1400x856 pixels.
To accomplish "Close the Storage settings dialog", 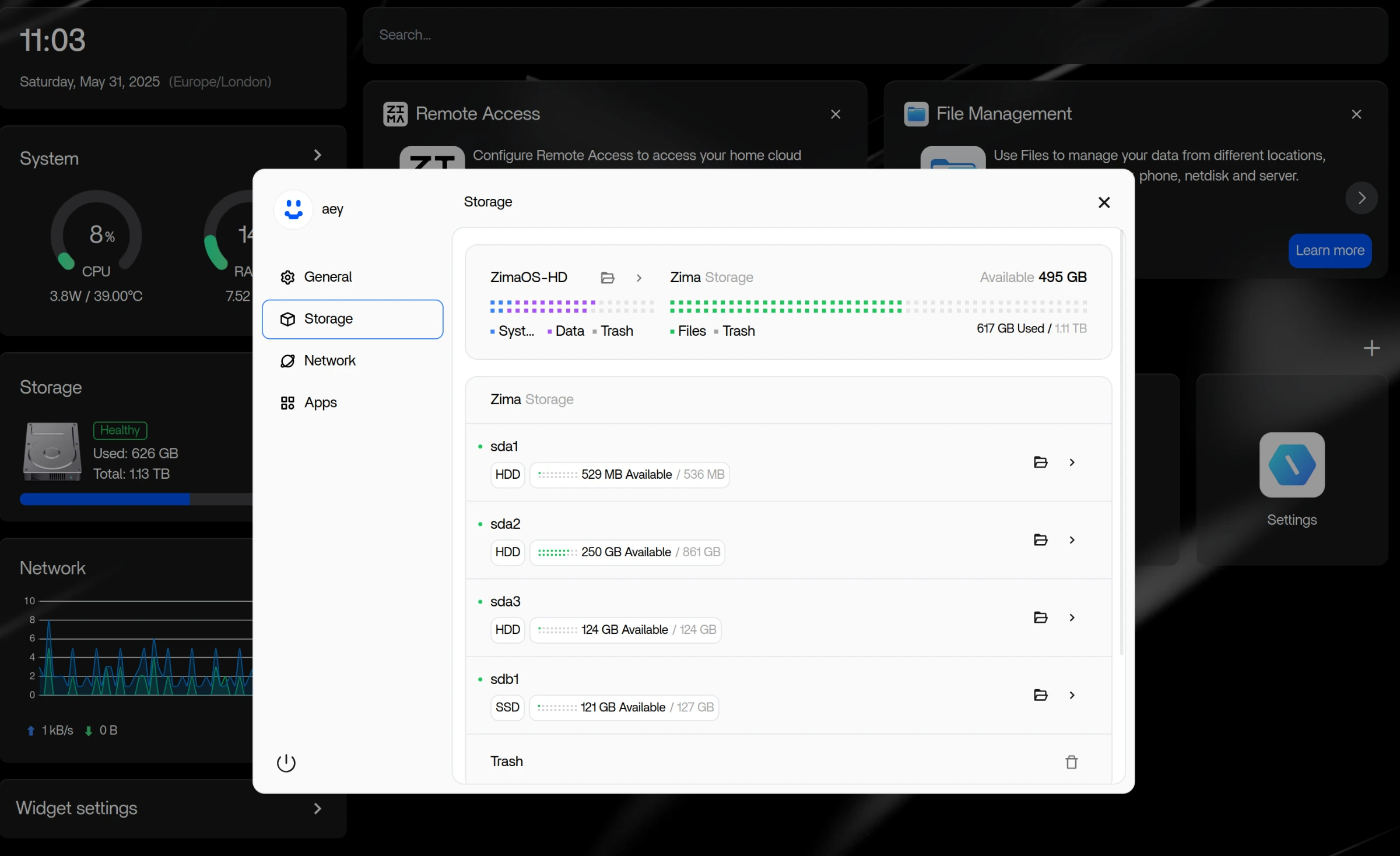I will (1104, 202).
